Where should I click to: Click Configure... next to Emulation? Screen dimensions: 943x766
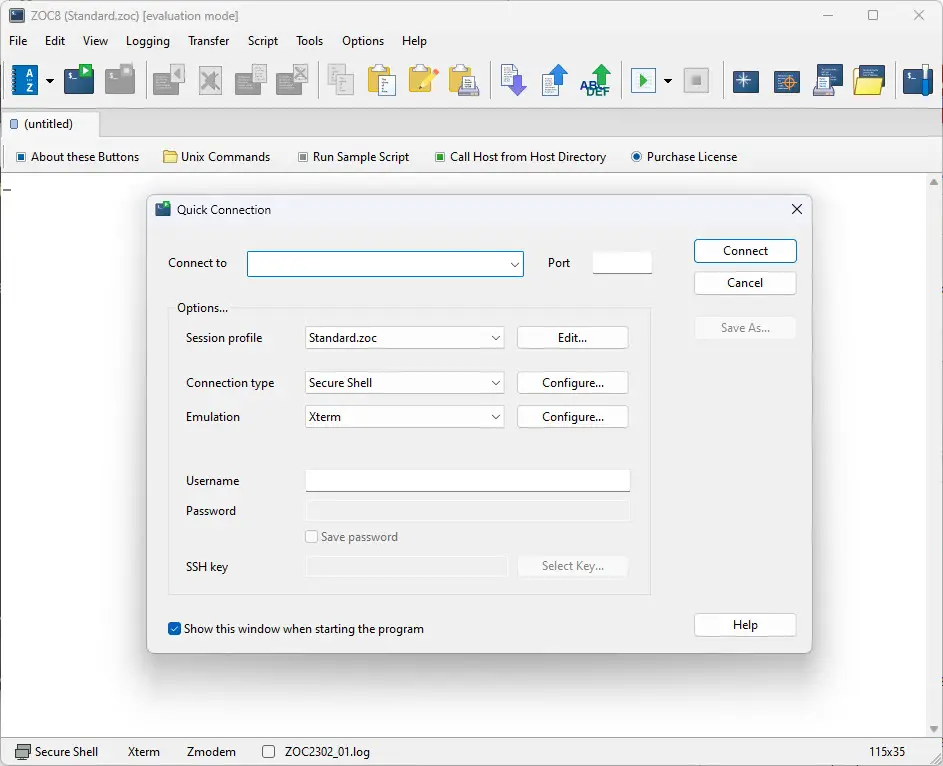coord(573,417)
